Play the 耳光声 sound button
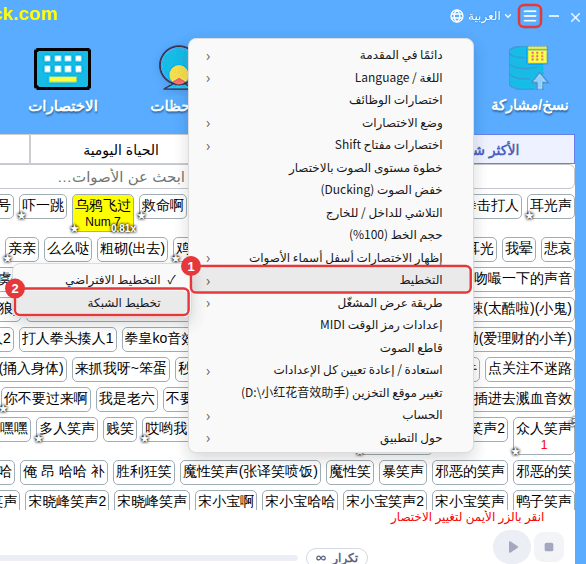Viewport: 586px width, 564px height. pyautogui.click(x=550, y=206)
